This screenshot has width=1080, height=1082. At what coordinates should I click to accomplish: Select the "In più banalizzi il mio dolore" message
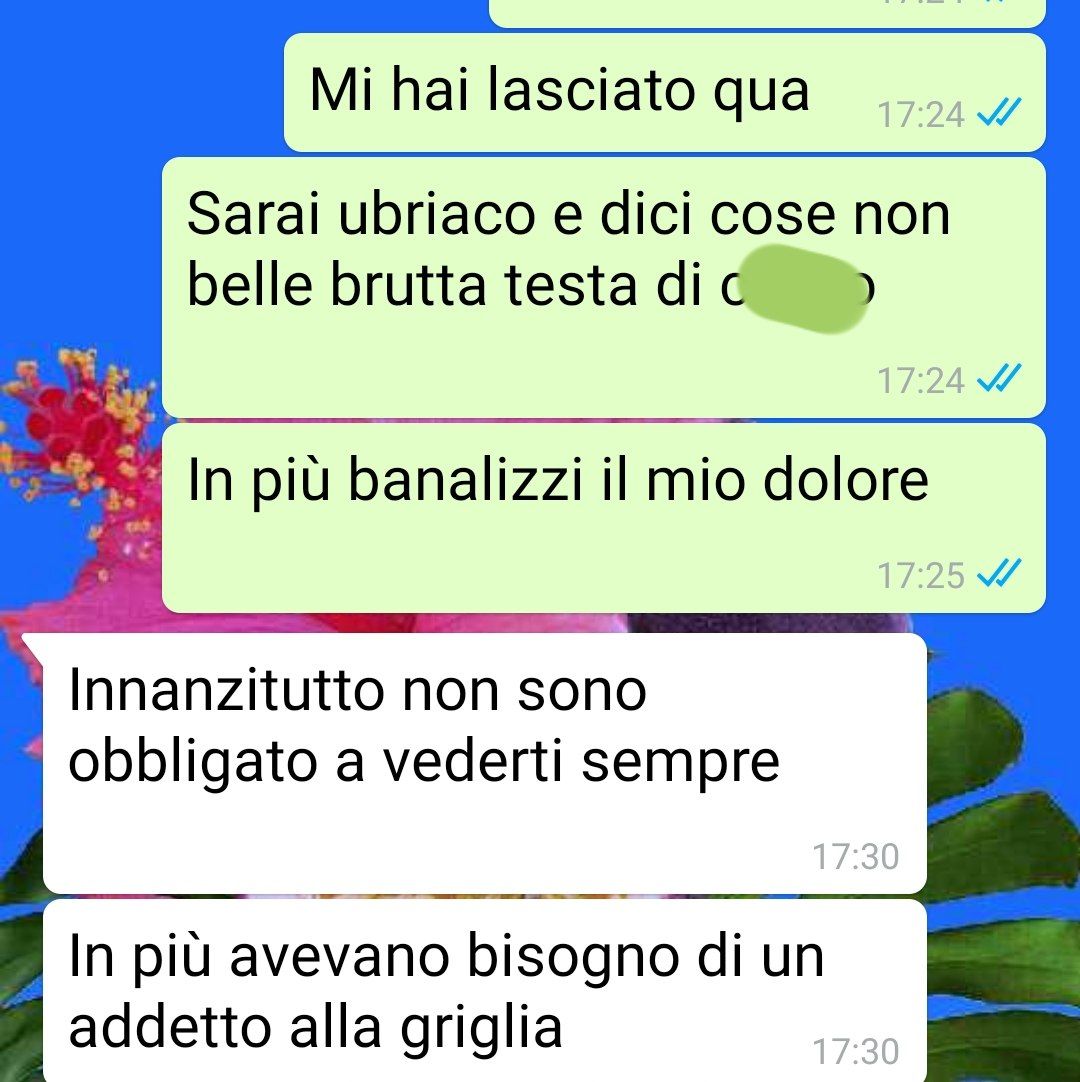[604, 518]
